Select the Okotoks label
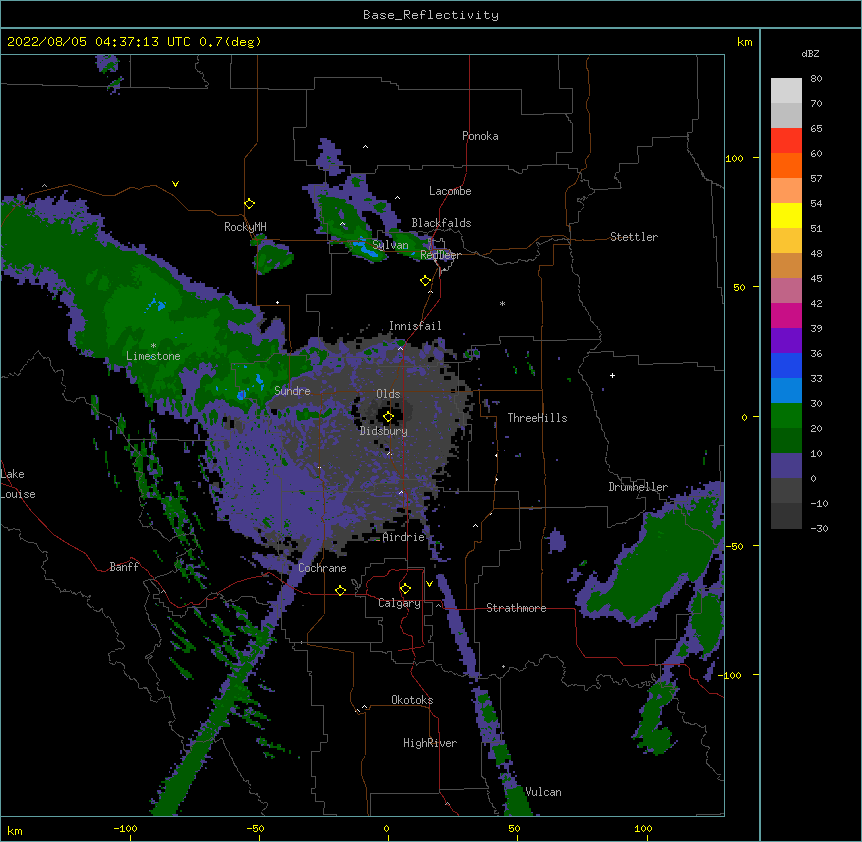This screenshot has height=842, width=862. coord(412,700)
